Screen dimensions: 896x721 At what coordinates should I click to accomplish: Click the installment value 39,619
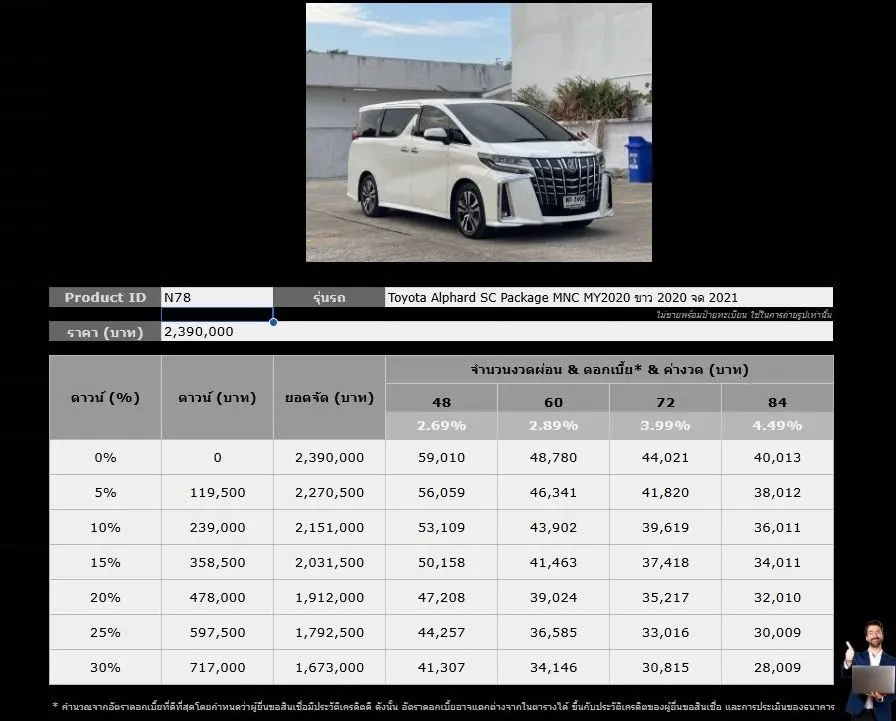[x=665, y=527]
